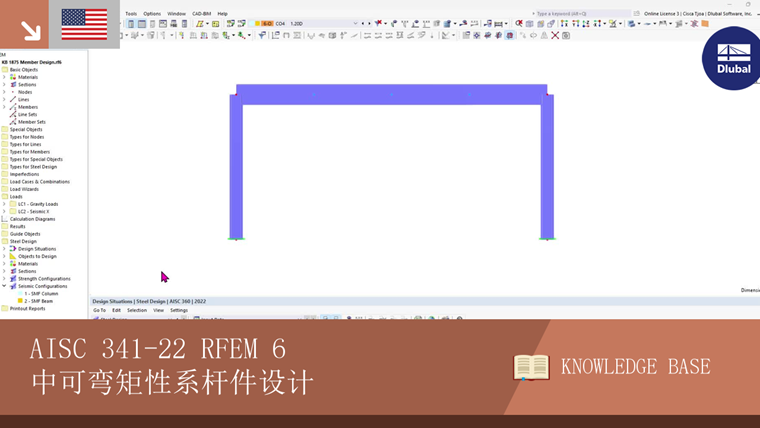The height and width of the screenshot is (428, 760).
Task: Click in the keyword search field
Action: coord(582,14)
